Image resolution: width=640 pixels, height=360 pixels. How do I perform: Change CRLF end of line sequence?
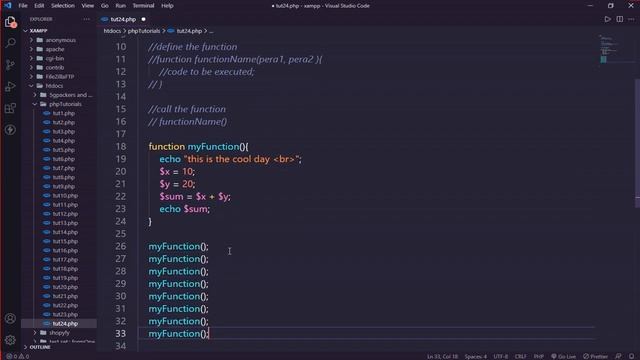pos(520,356)
